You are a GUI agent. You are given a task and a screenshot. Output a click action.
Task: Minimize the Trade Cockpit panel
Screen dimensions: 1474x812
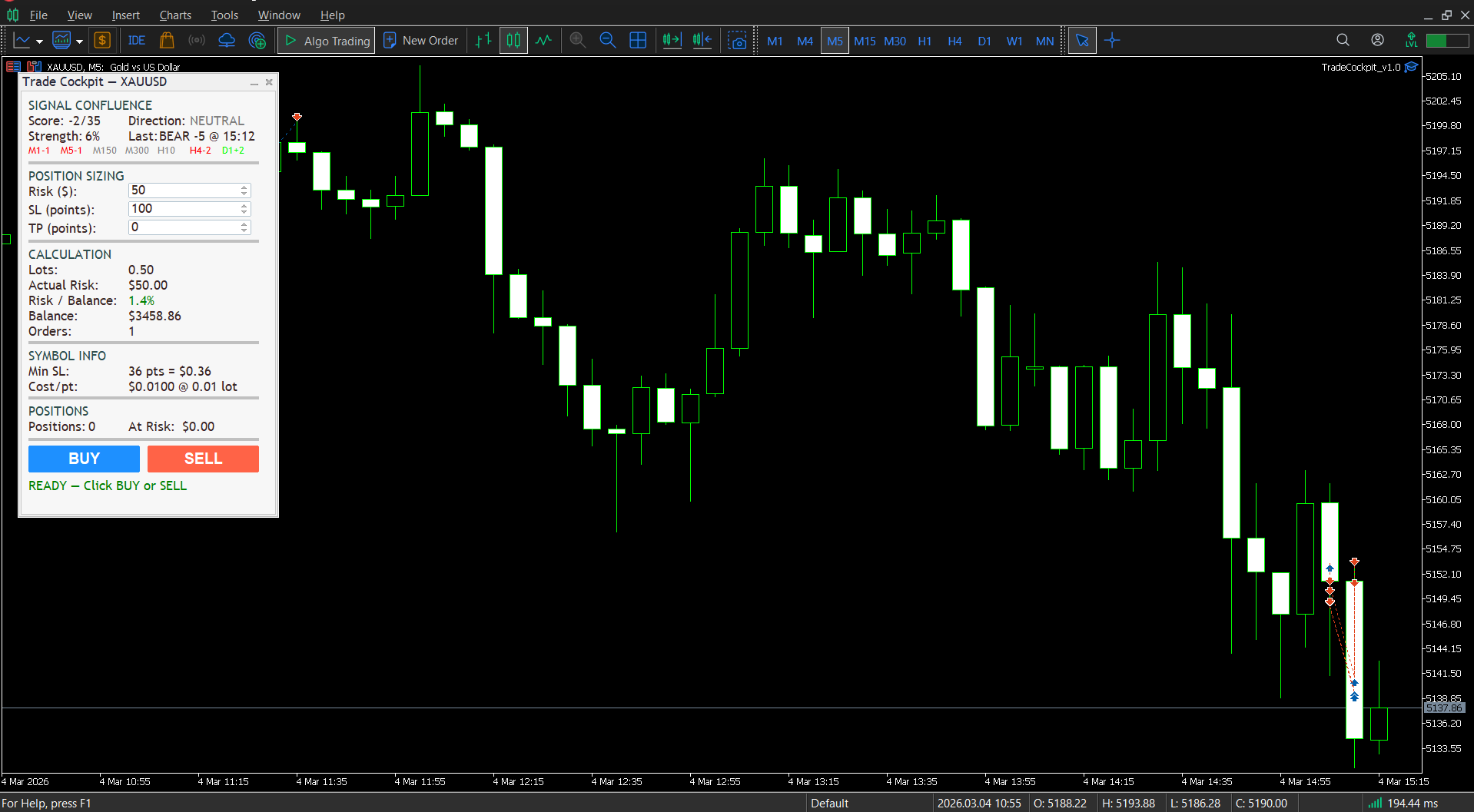tap(254, 82)
